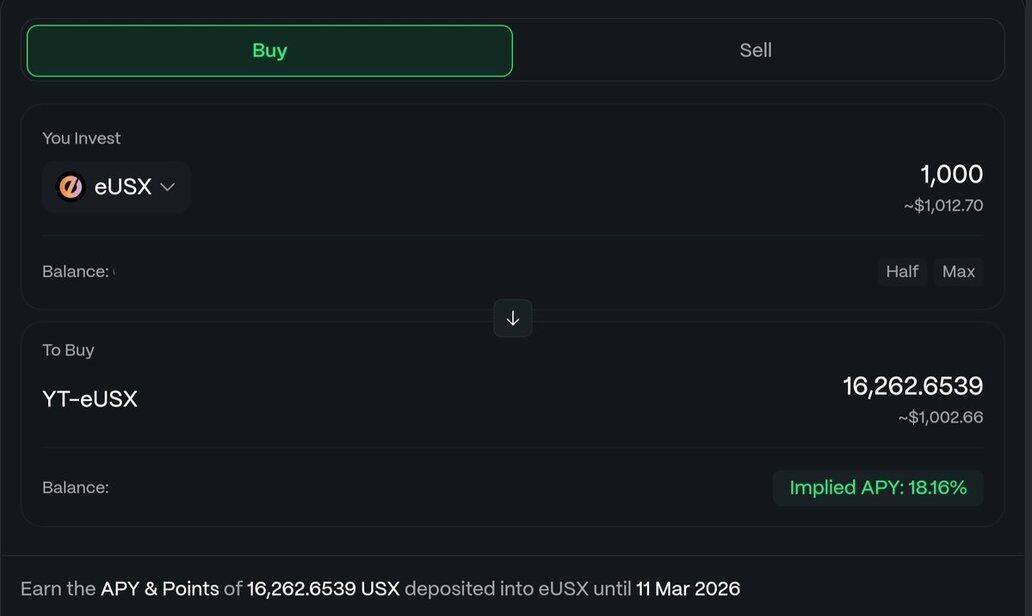Click the "APY & Points" text
Viewport: 1032px width, 616px height.
click(x=160, y=589)
